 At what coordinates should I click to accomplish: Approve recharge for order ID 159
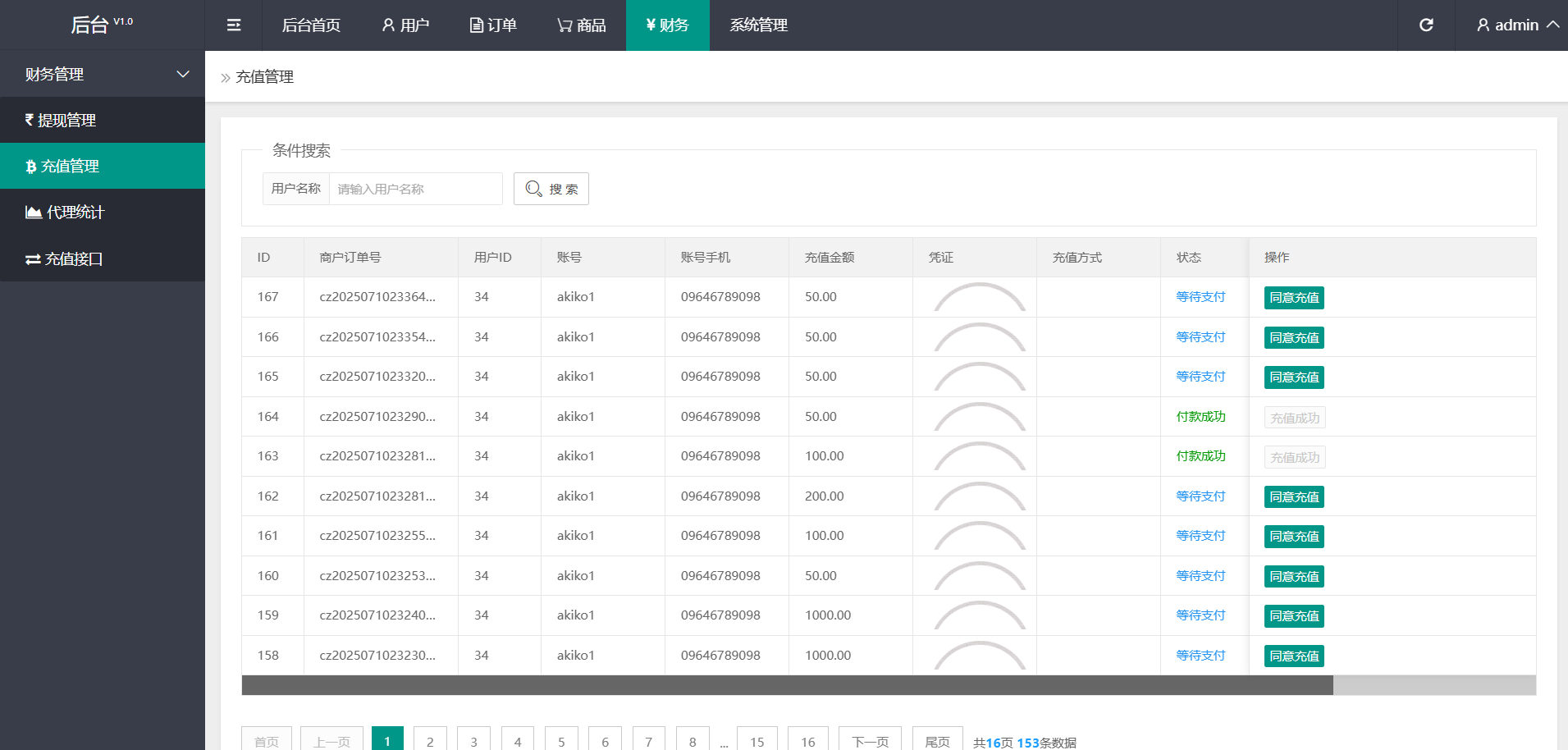tap(1294, 616)
